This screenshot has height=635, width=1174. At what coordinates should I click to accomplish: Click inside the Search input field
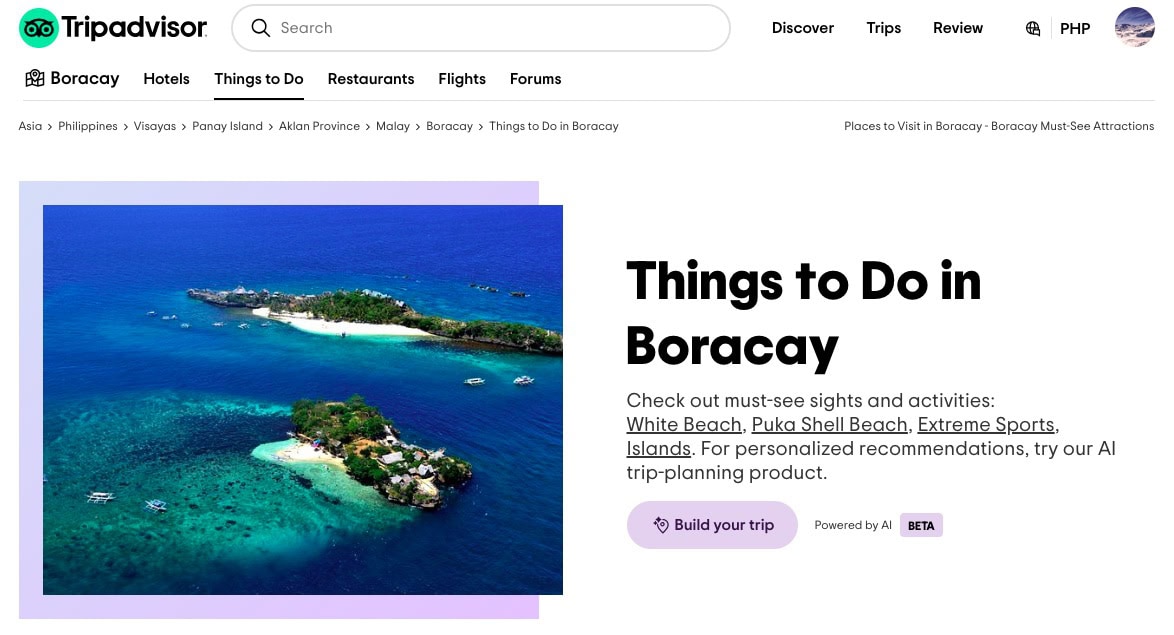[480, 28]
